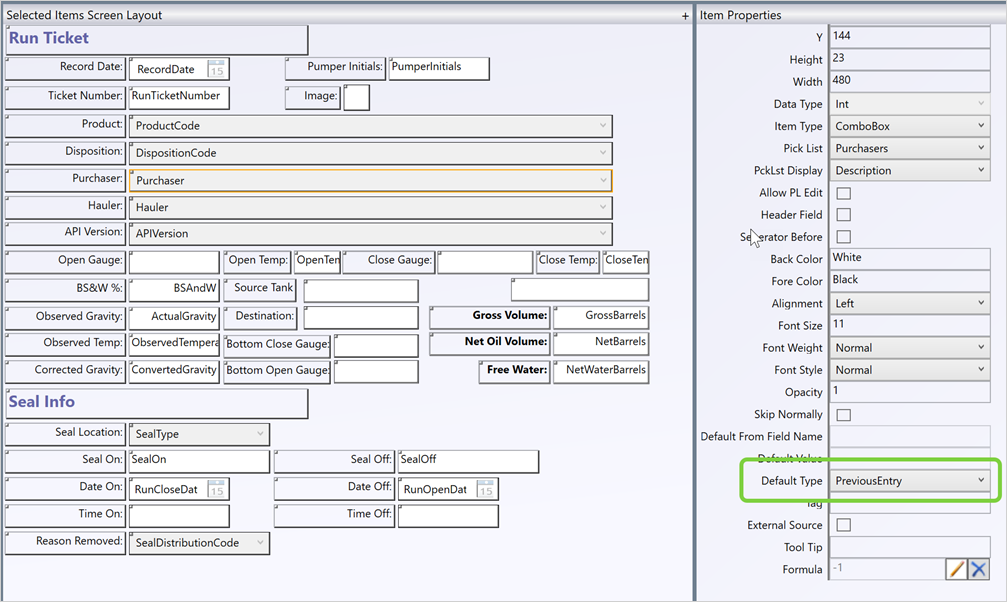Click the Back Color field
The height and width of the screenshot is (602, 1007).
point(909,258)
